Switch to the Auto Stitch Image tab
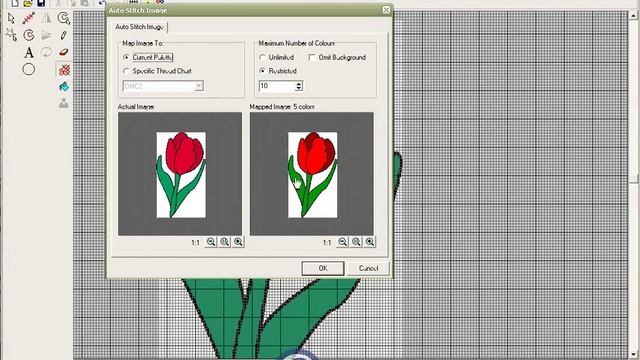 [140, 27]
